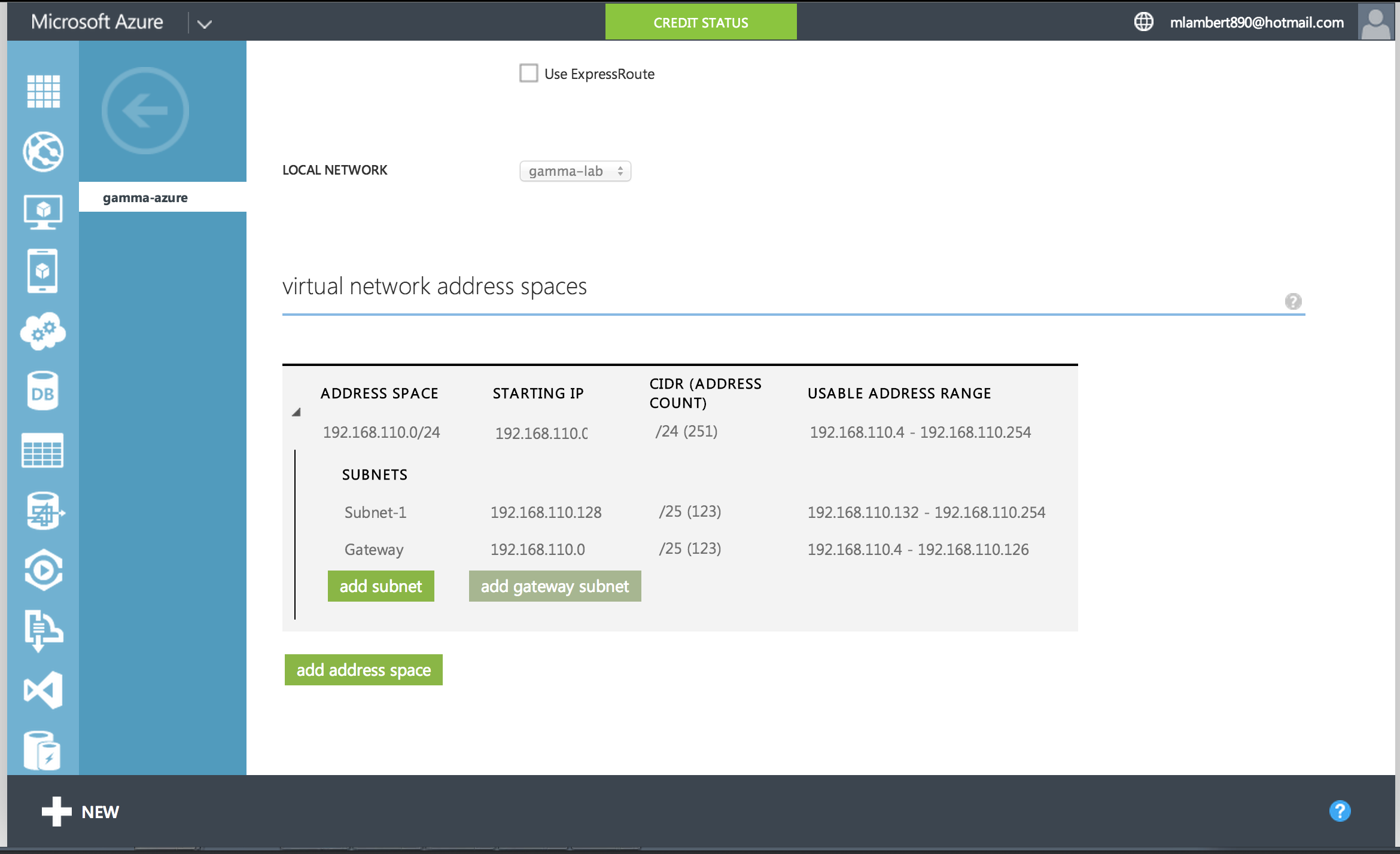Open the Mobile Services phone icon
1400x854 pixels.
(x=43, y=271)
